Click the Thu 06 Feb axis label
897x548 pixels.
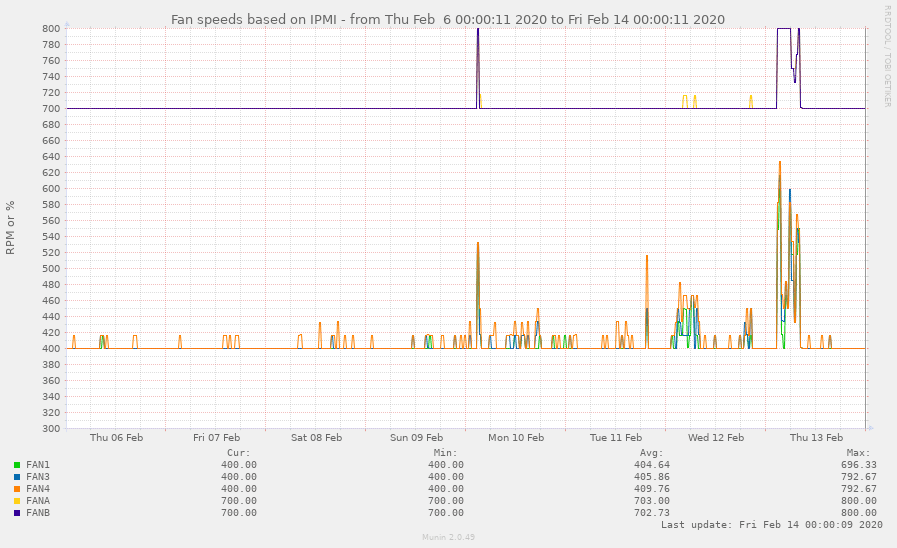116,438
